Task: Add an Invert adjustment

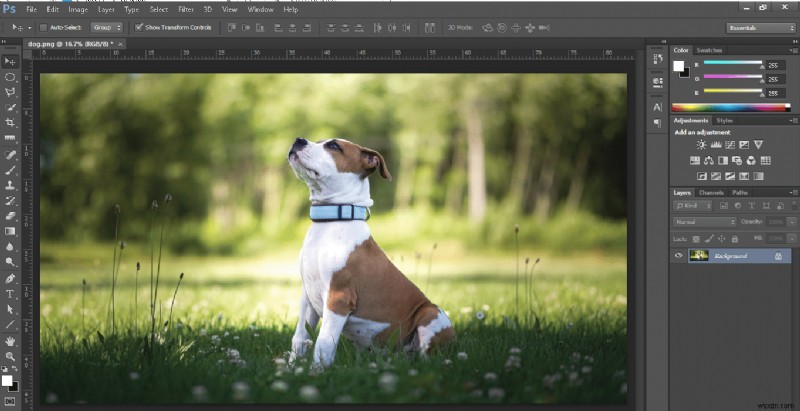Action: coord(702,176)
